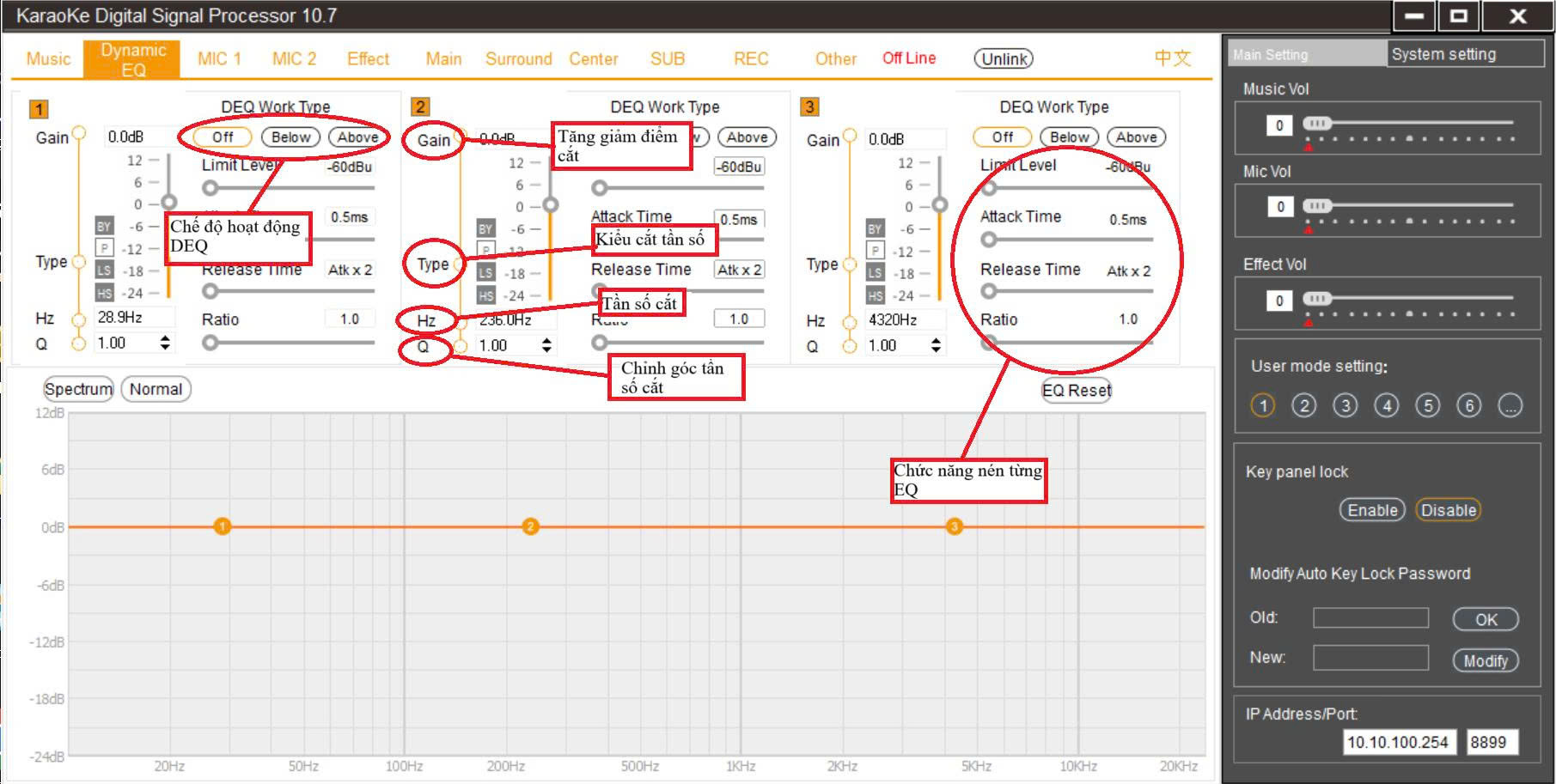Disable the key panel lock
This screenshot has height=784, width=1556.
coord(1449,510)
